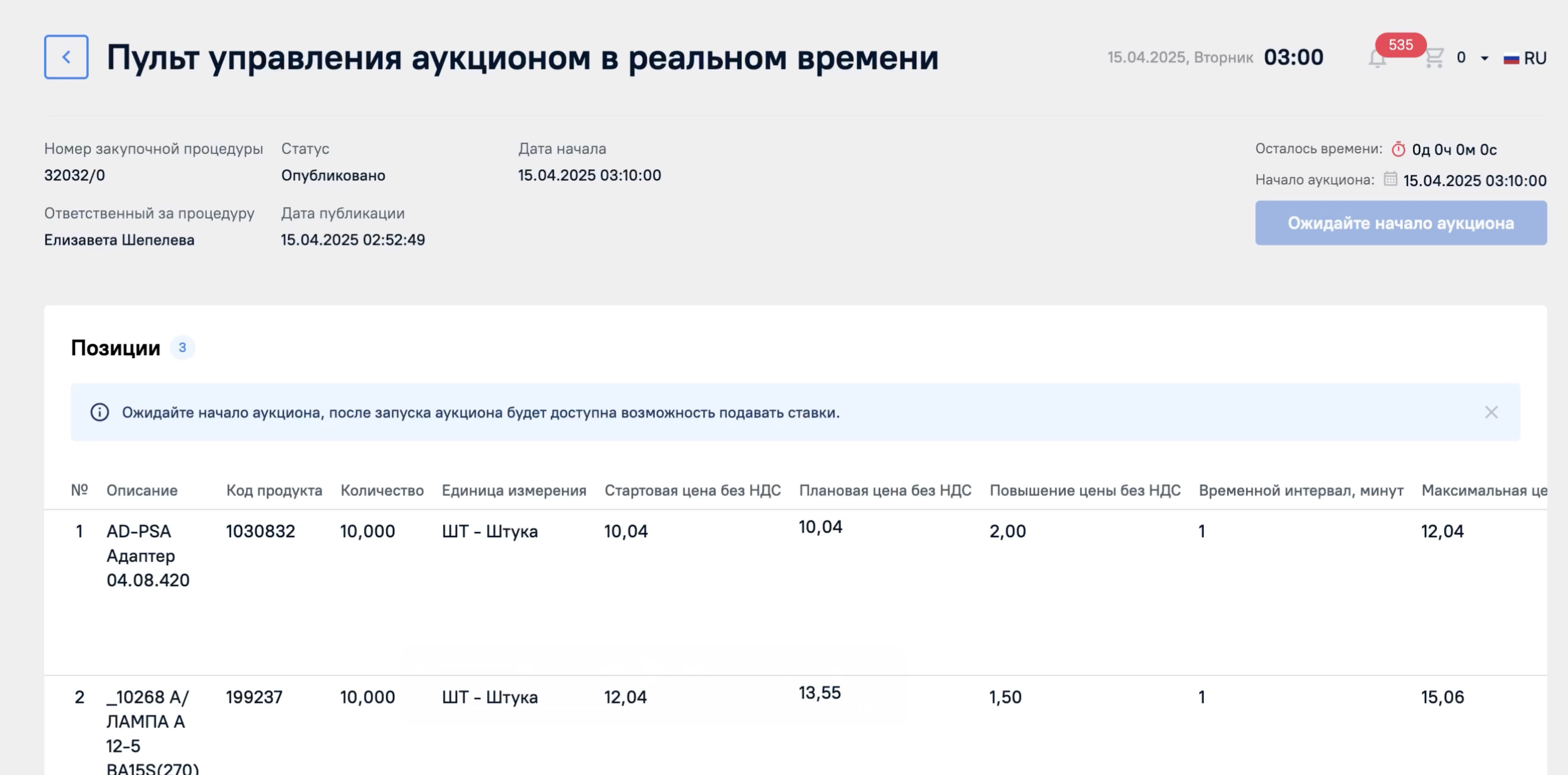This screenshot has width=1568, height=775.
Task: Click the 'Единица измерения' column header
Action: 514,490
